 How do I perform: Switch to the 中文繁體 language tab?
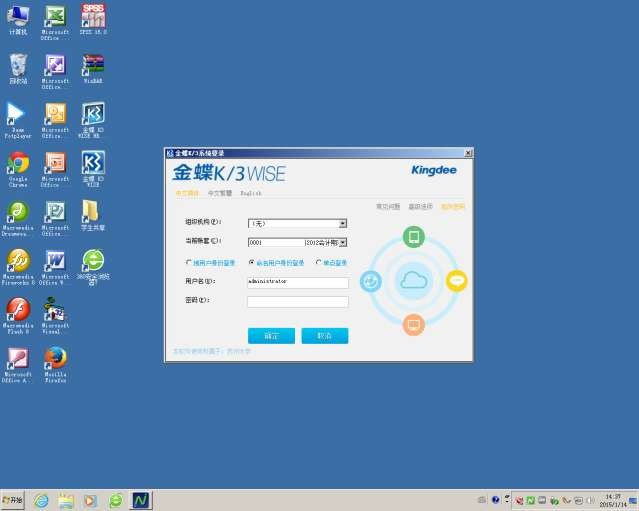[220, 193]
